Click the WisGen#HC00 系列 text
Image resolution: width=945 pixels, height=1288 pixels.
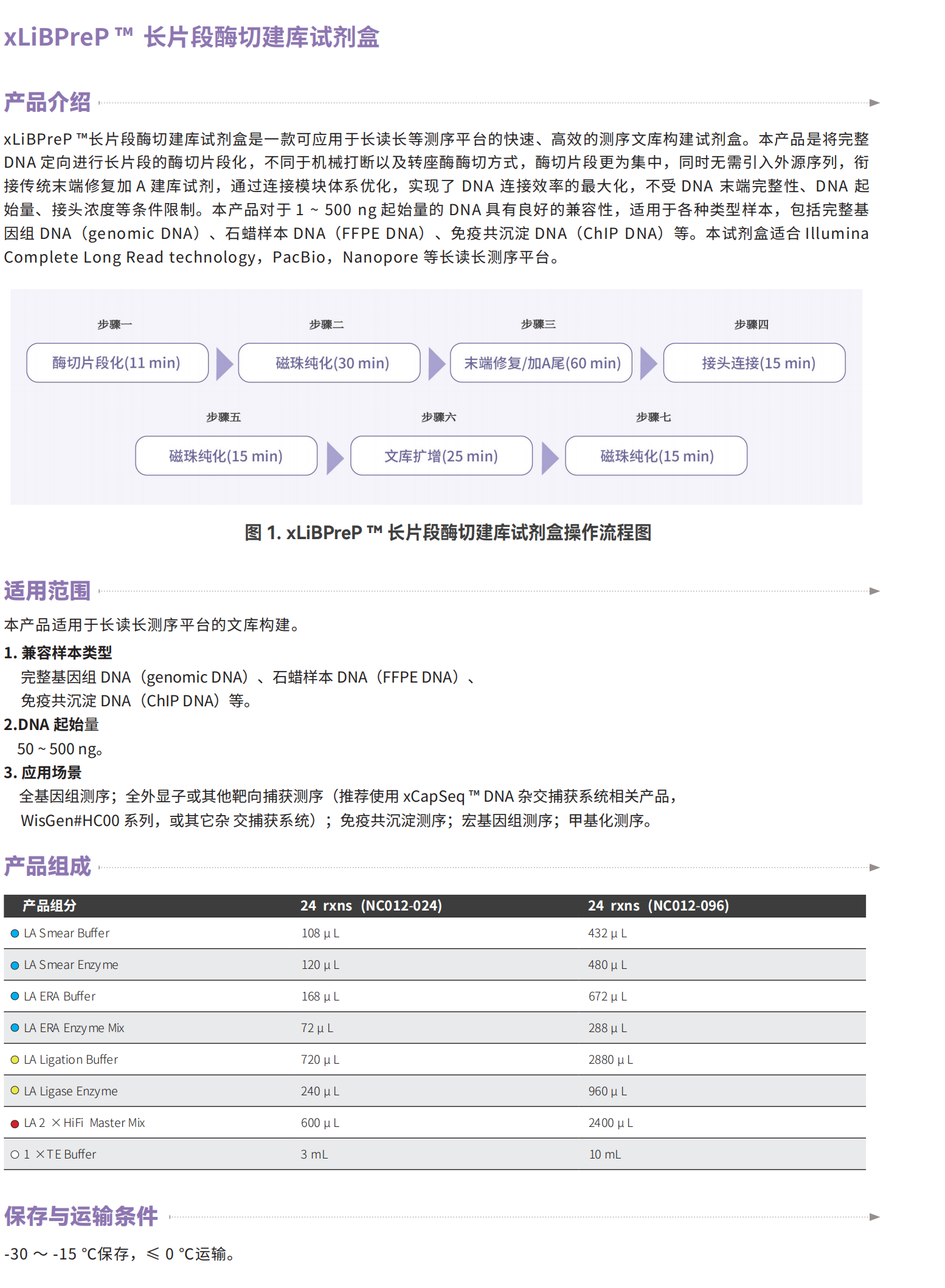tap(87, 821)
